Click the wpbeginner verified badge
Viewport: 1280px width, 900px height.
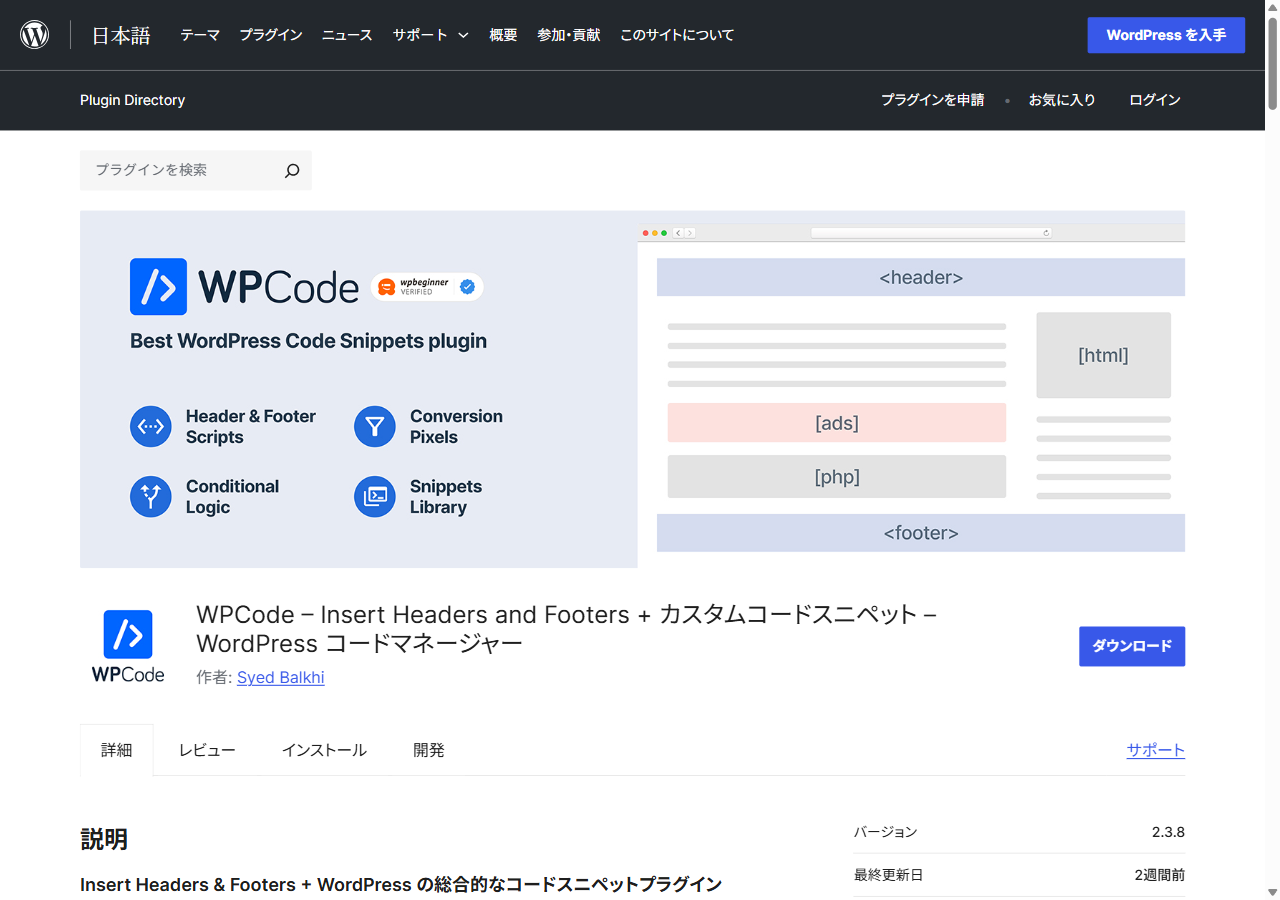[427, 287]
